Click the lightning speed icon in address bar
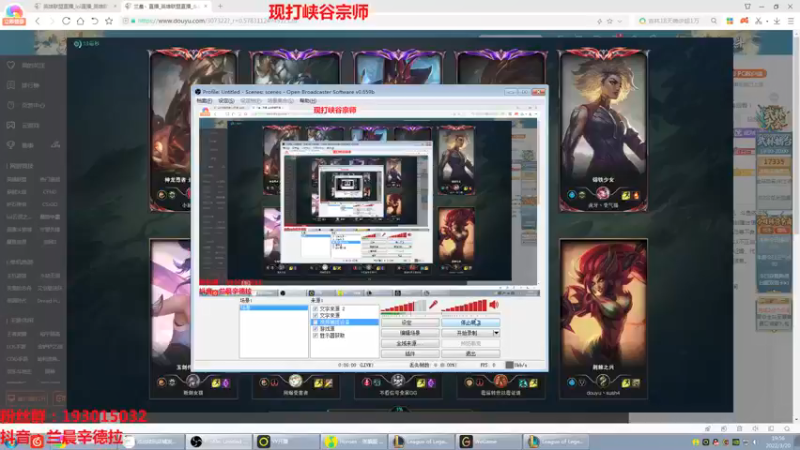 [599, 21]
